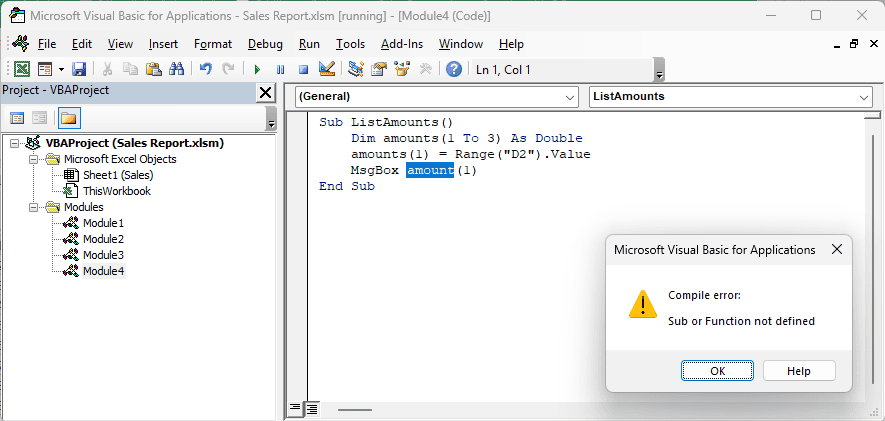Open the View menu
885x421 pixels.
(120, 44)
